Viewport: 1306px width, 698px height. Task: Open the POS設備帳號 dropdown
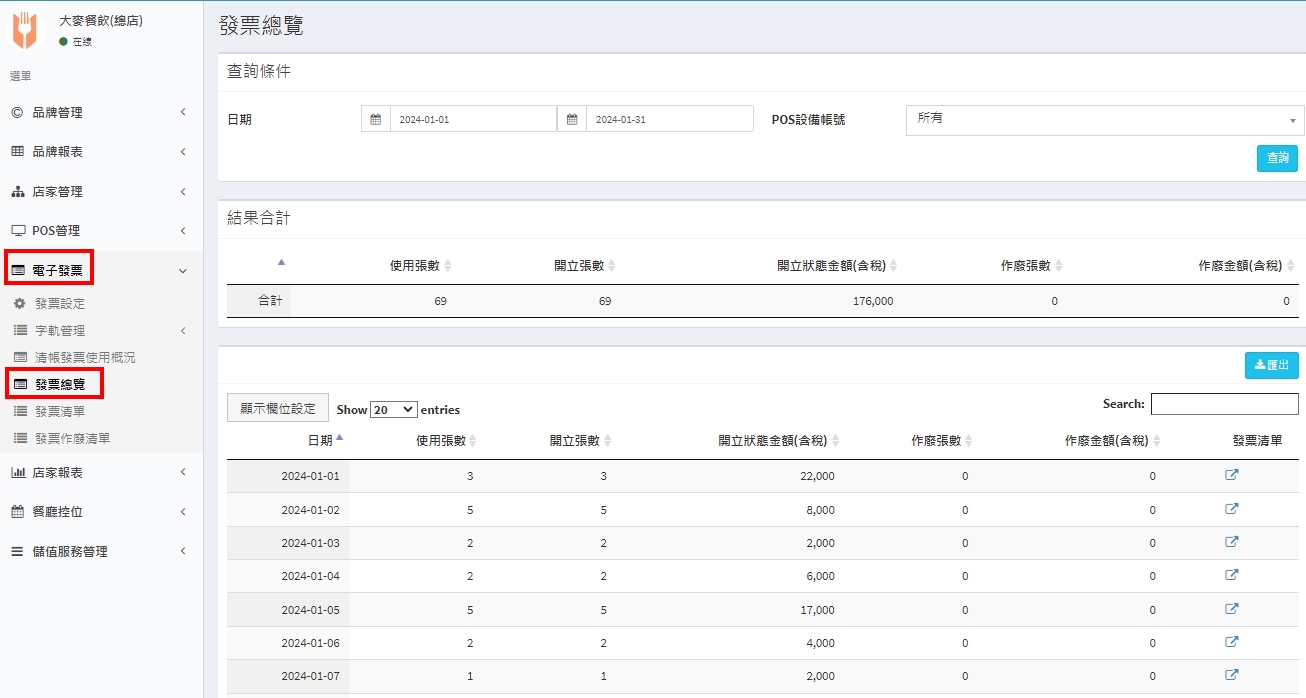point(1104,120)
